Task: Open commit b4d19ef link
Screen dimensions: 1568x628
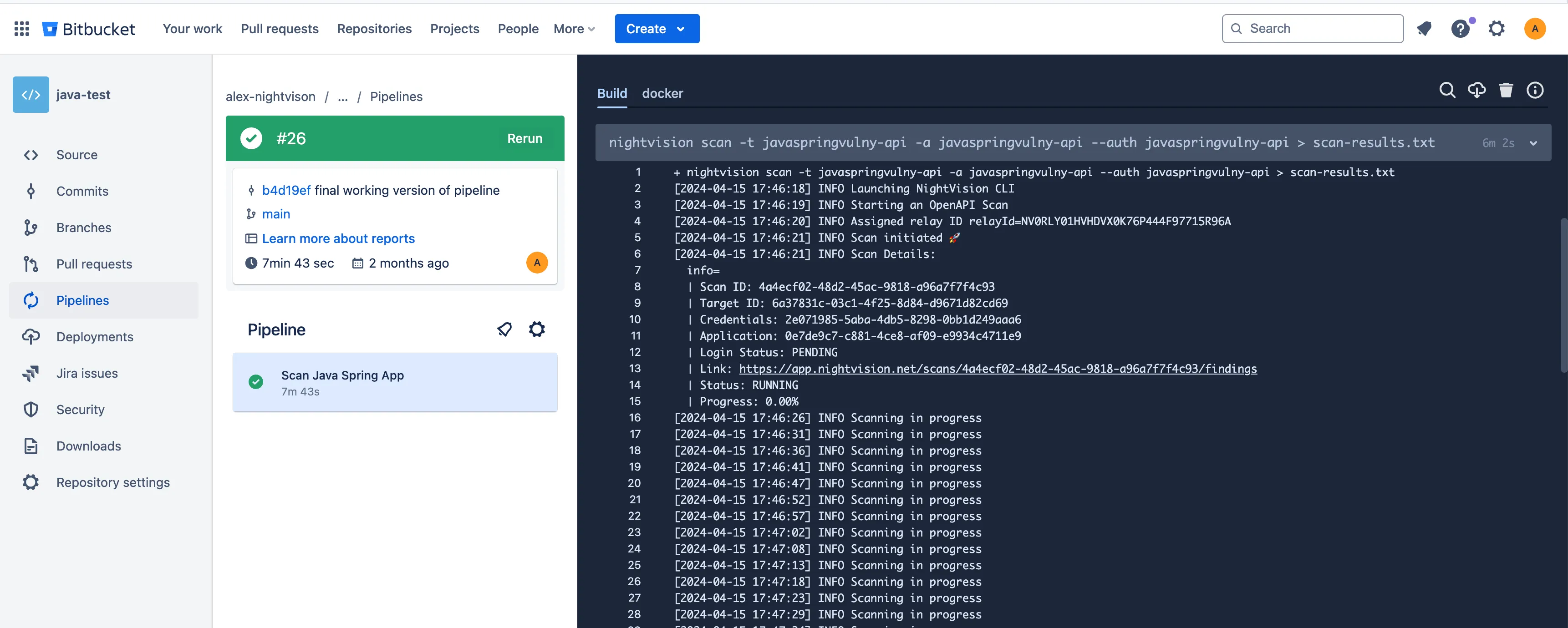Action: tap(286, 191)
